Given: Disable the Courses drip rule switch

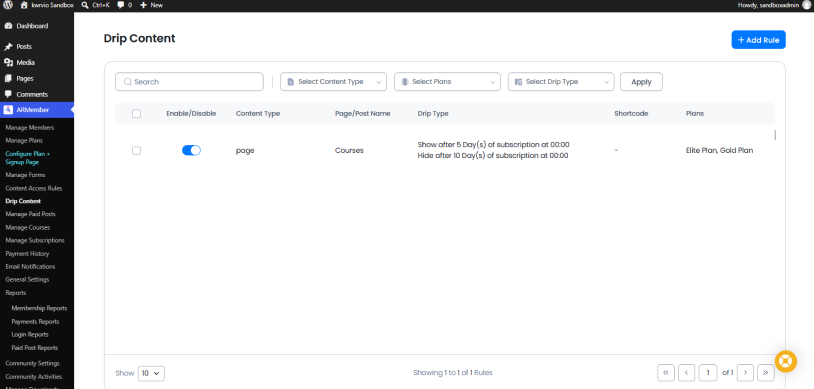Looking at the screenshot, I should [x=191, y=151].
